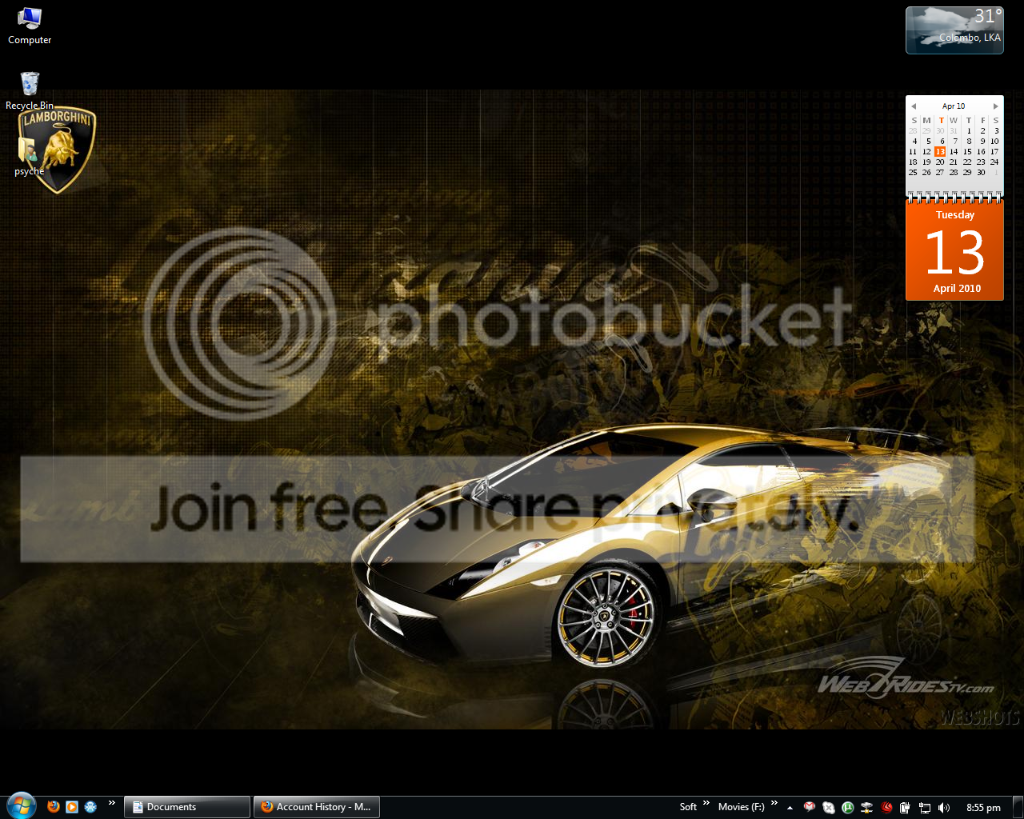The image size is (1024, 819).
Task: Click the power battery tray icon
Action: coord(905,807)
